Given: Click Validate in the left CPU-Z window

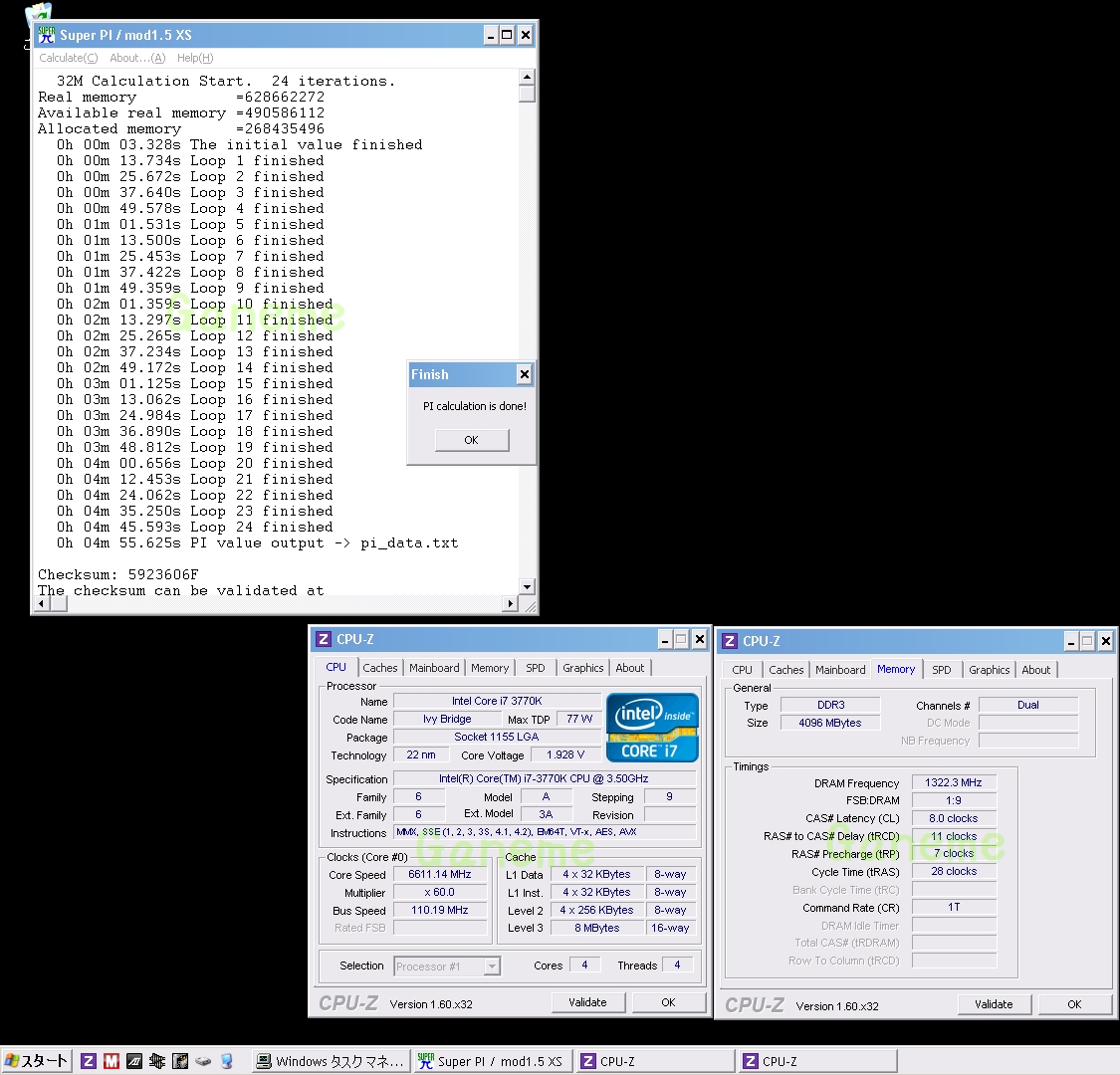Looking at the screenshot, I should tap(587, 1003).
